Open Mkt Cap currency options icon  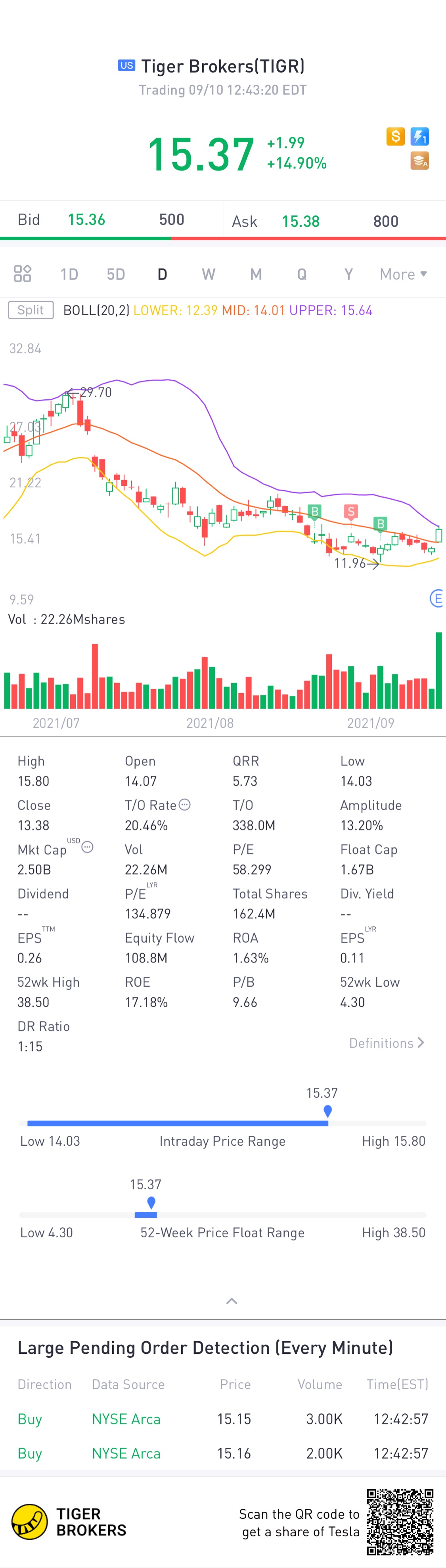88,847
